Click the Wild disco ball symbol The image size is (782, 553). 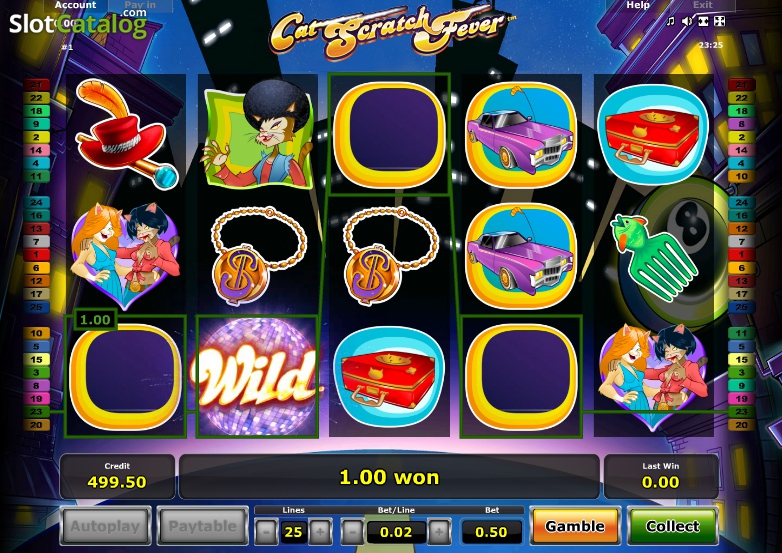point(257,376)
